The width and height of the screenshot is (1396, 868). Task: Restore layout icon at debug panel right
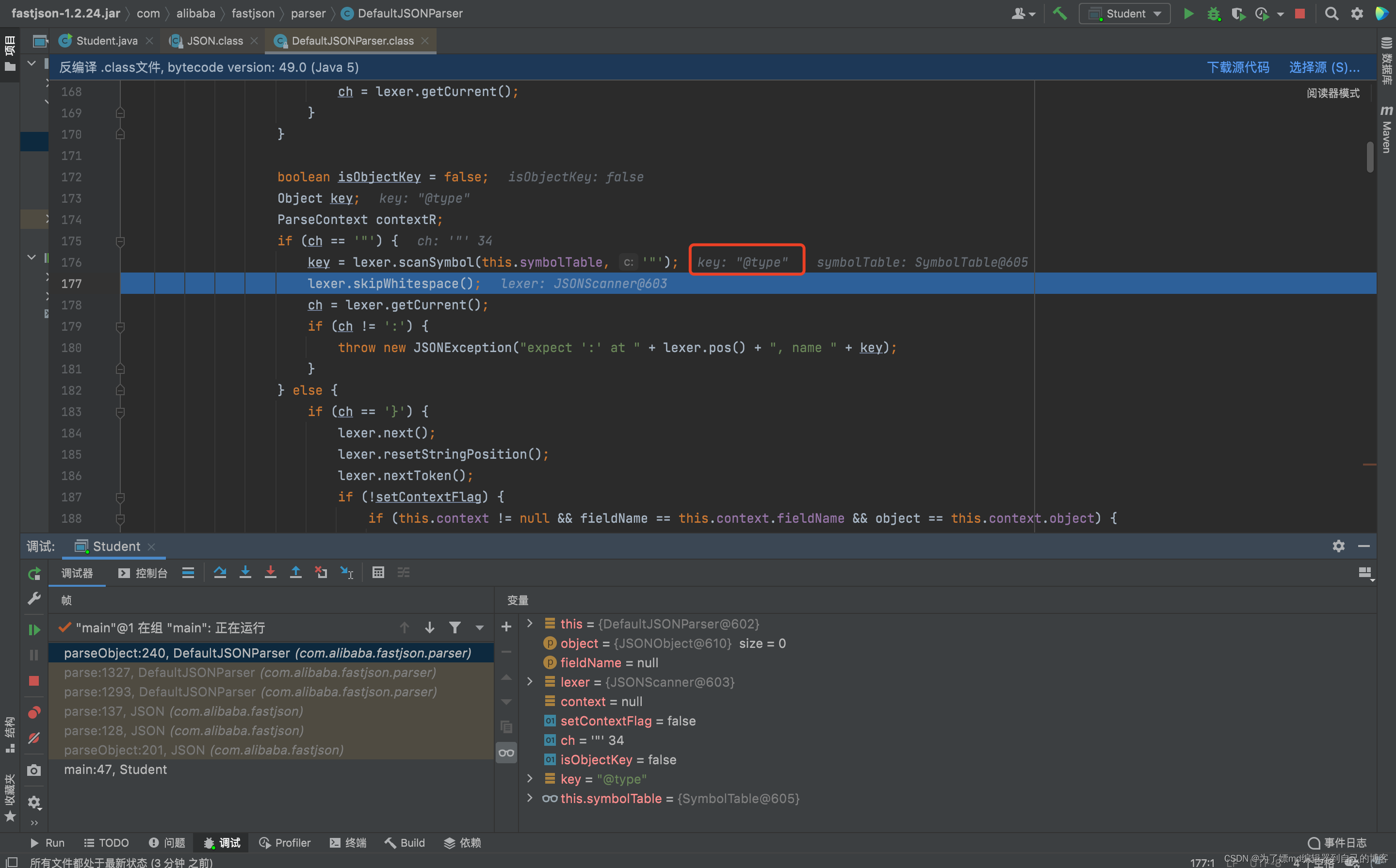click(x=1365, y=573)
